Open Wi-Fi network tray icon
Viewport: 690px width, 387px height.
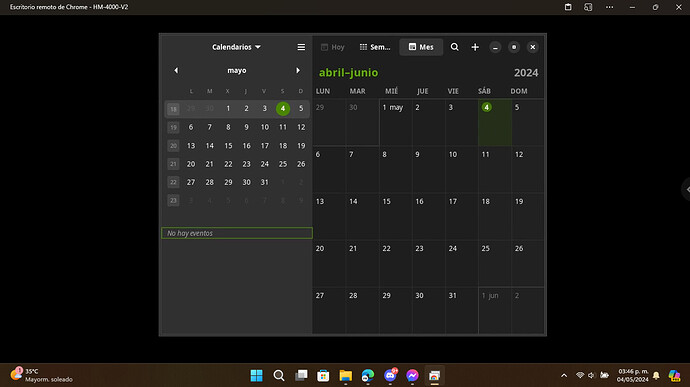tap(580, 375)
